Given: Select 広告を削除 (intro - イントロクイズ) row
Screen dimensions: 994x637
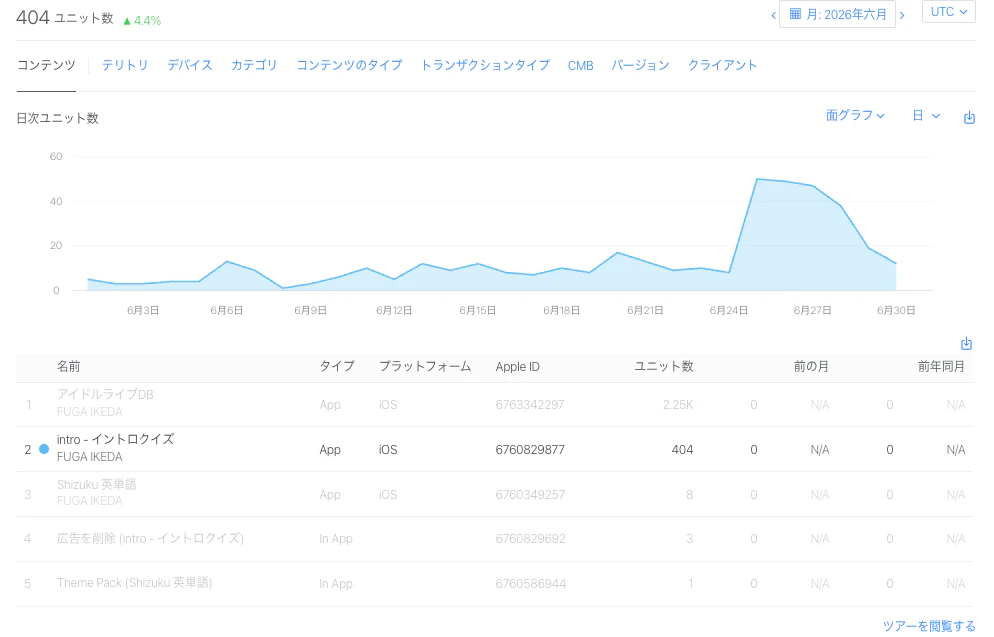Looking at the screenshot, I should 494,539.
